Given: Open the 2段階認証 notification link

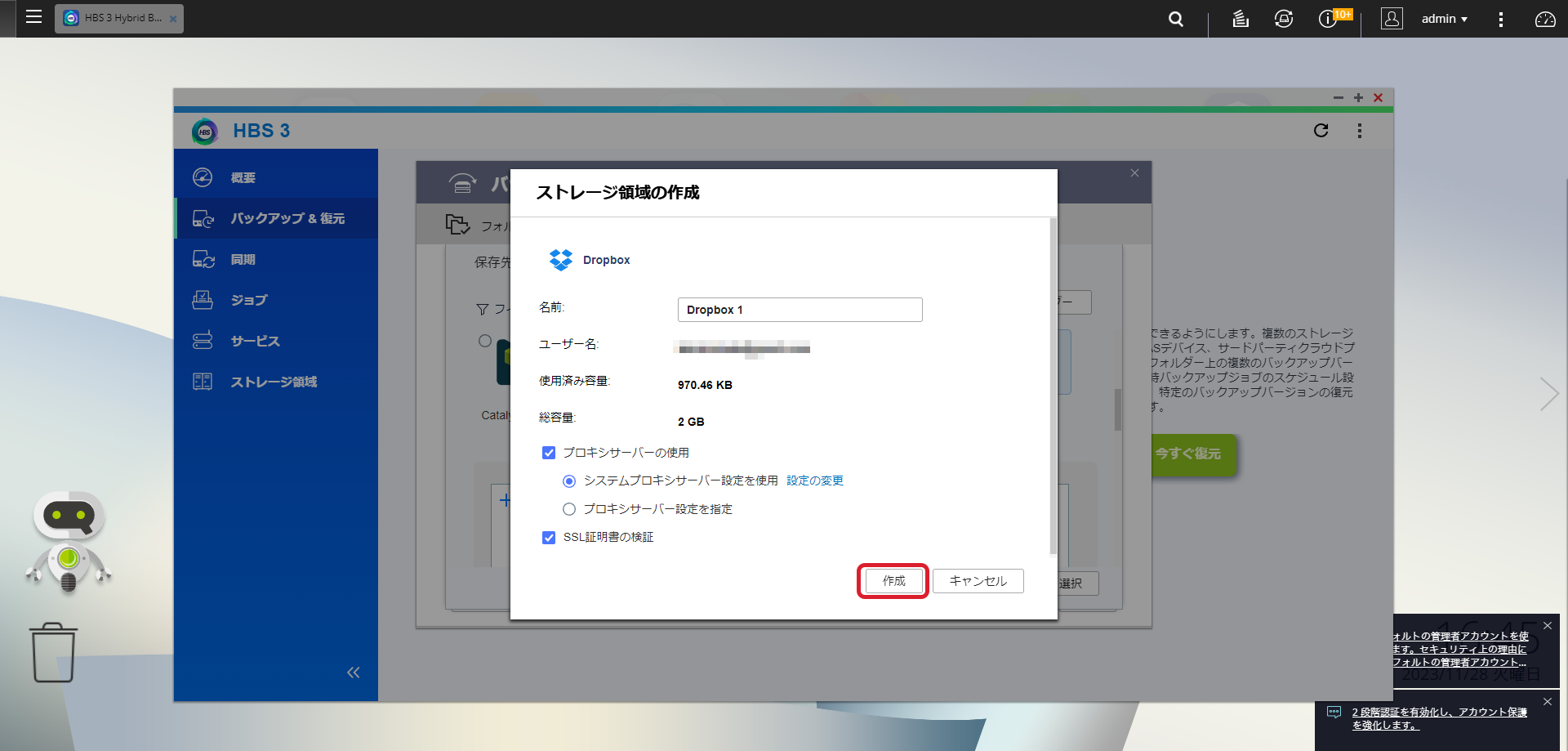Looking at the screenshot, I should click(1439, 718).
